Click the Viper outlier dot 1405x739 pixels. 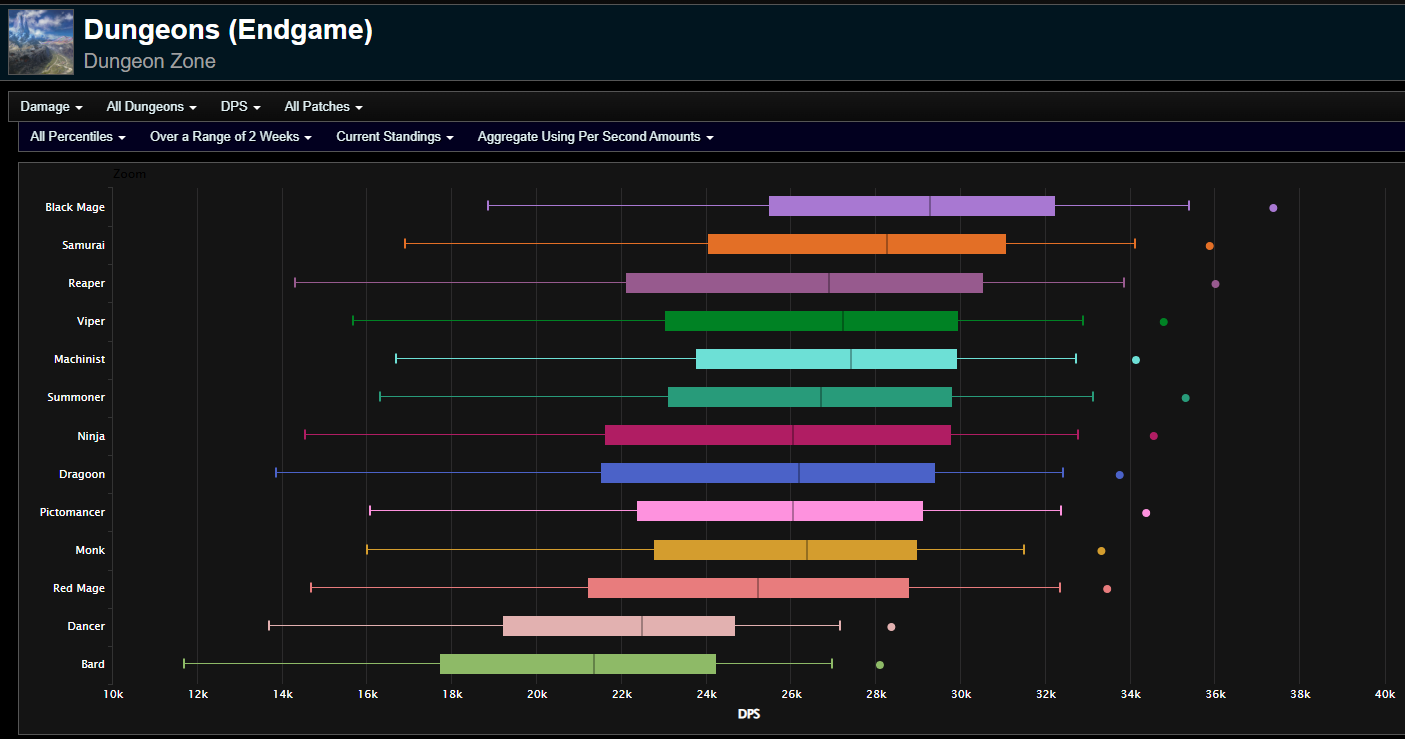(1163, 322)
